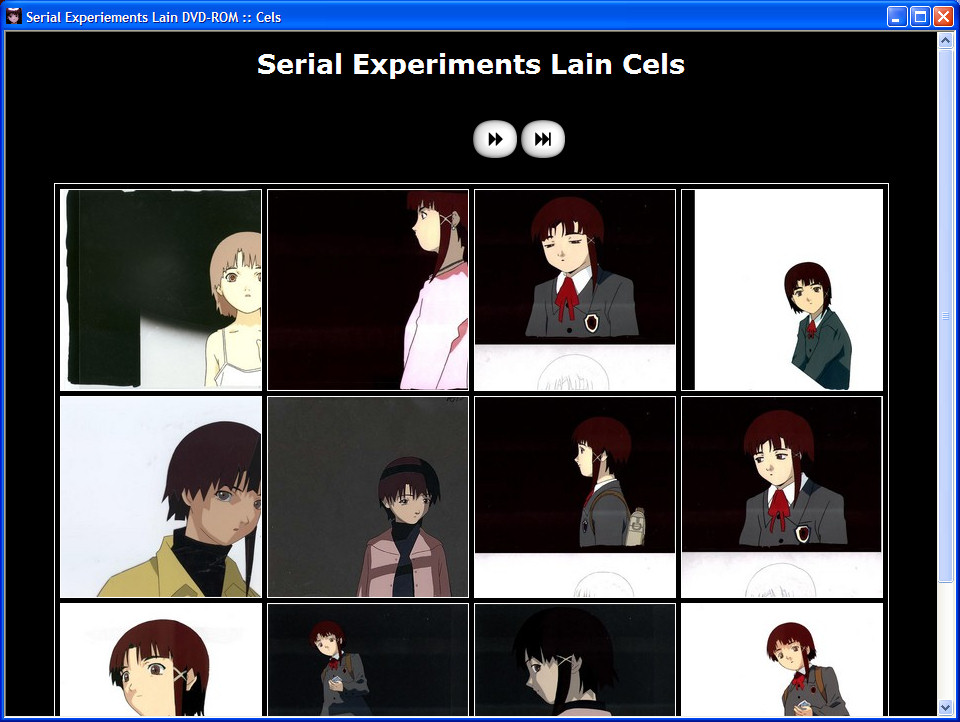Open the cel of girl in white camisole
The width and height of the screenshot is (960, 722).
[x=161, y=290]
